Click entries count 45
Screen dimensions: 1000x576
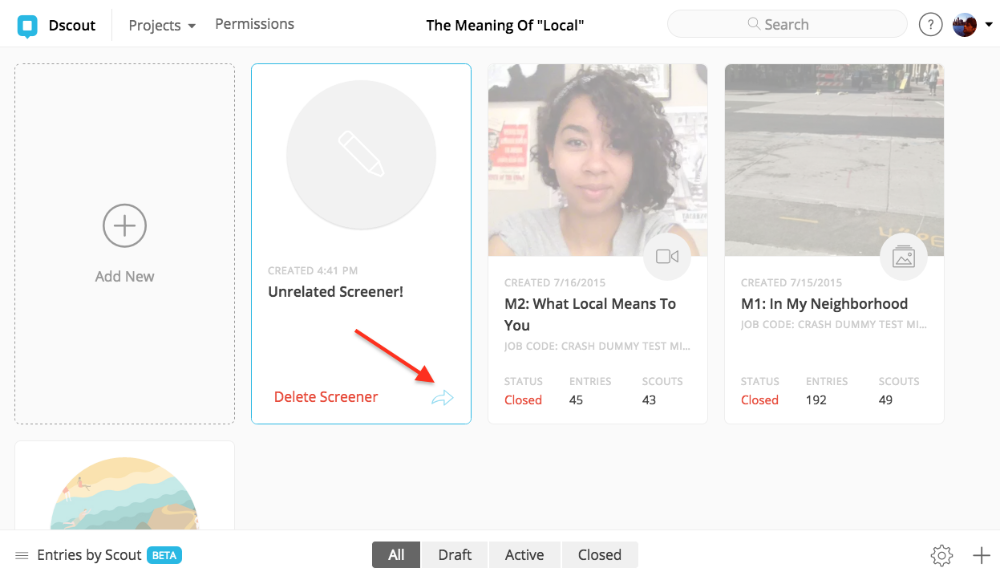[576, 400]
